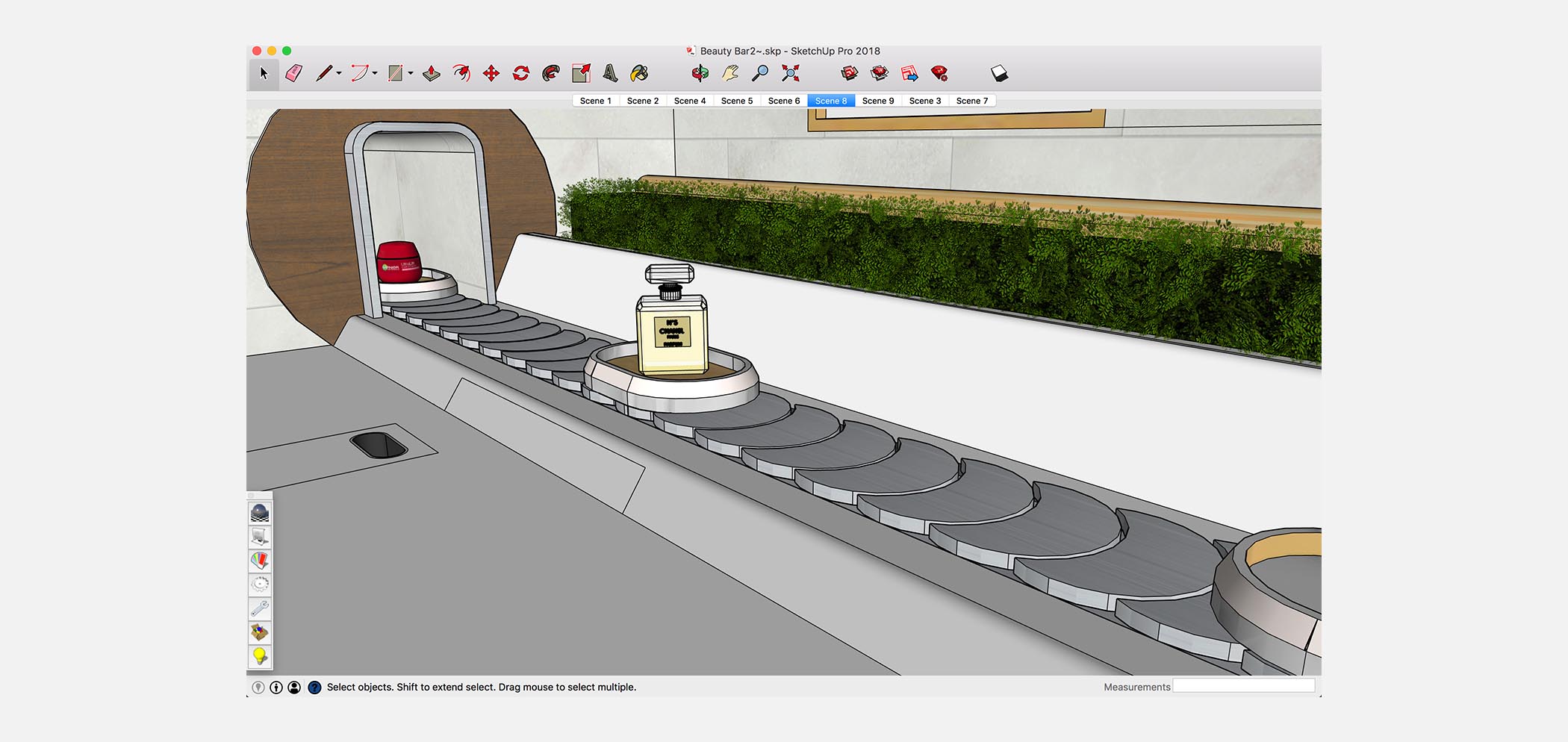This screenshot has width=1568, height=742.
Task: Select the Offset tool
Action: click(x=461, y=73)
